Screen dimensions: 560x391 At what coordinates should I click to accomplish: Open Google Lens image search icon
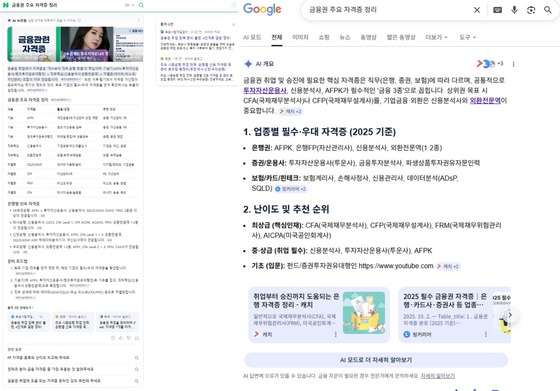pyautogui.click(x=531, y=10)
